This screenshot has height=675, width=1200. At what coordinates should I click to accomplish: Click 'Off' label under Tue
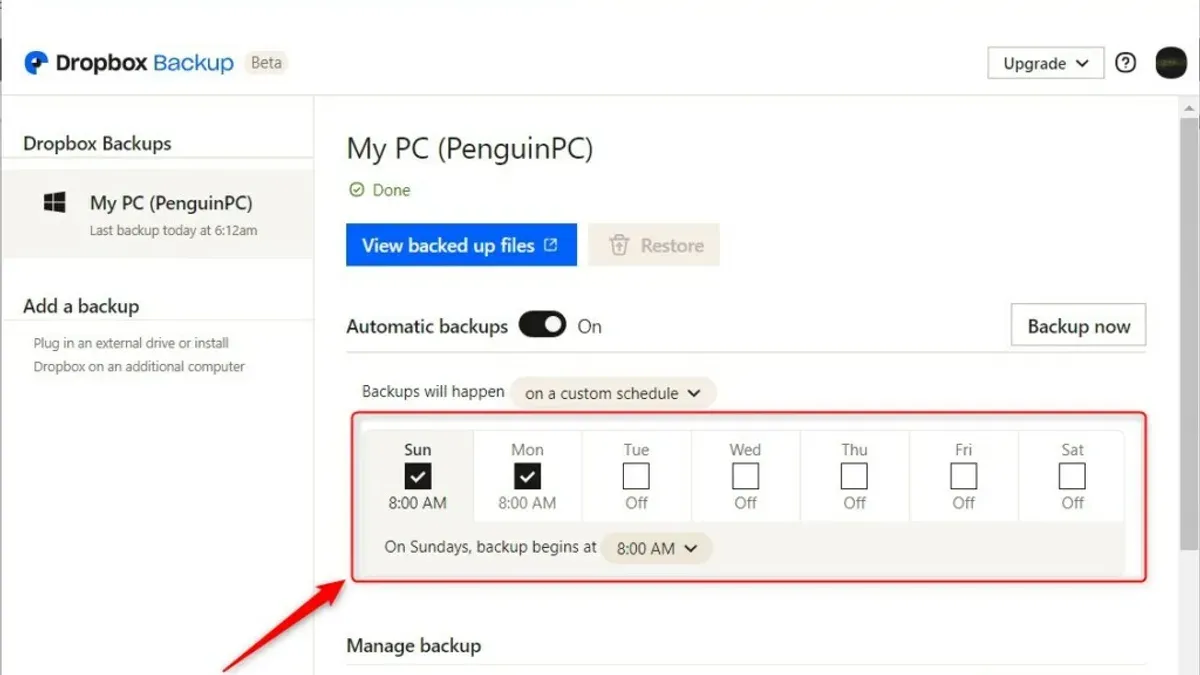pyautogui.click(x=636, y=503)
